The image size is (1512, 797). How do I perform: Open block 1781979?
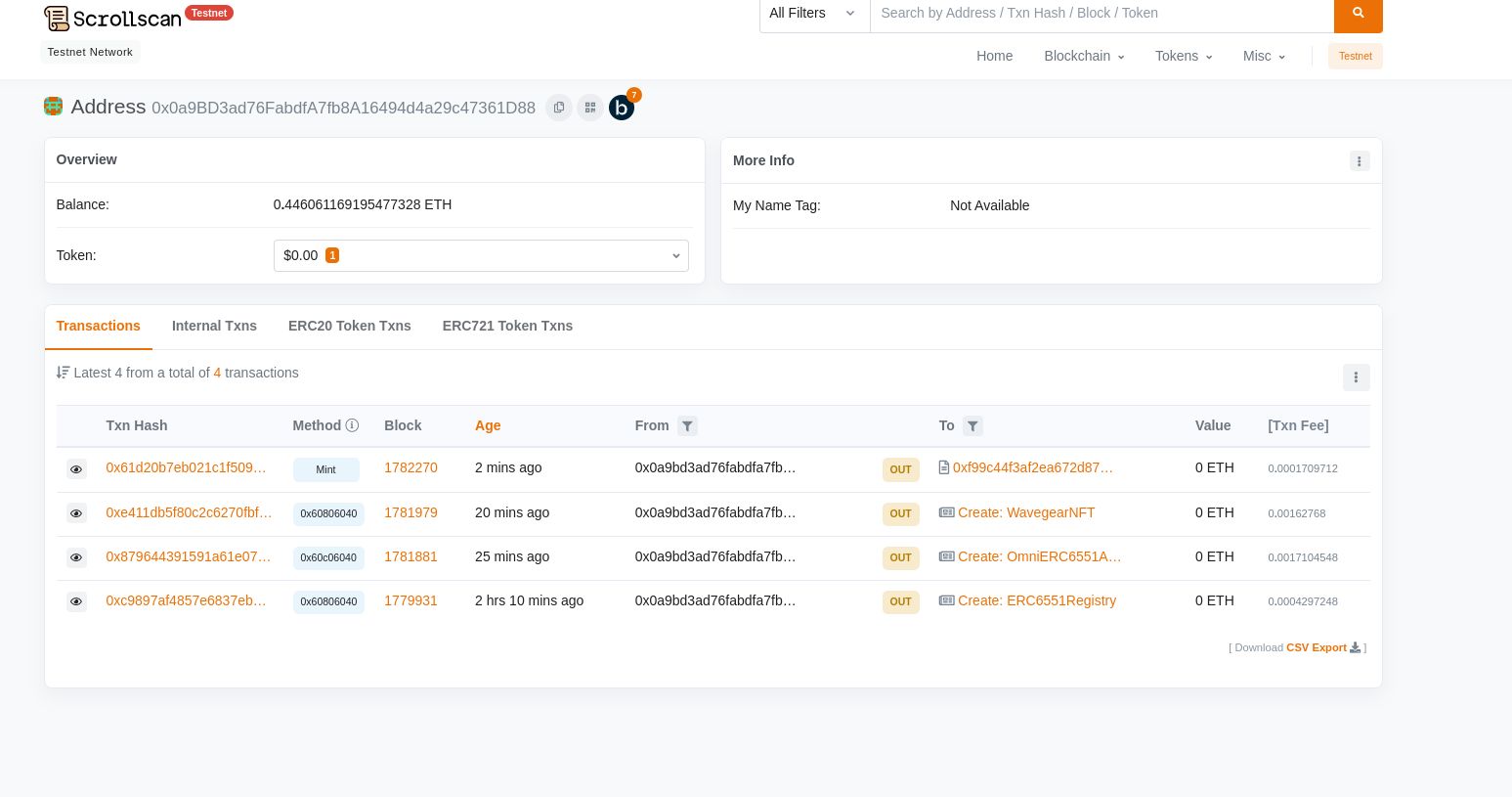pyautogui.click(x=410, y=512)
